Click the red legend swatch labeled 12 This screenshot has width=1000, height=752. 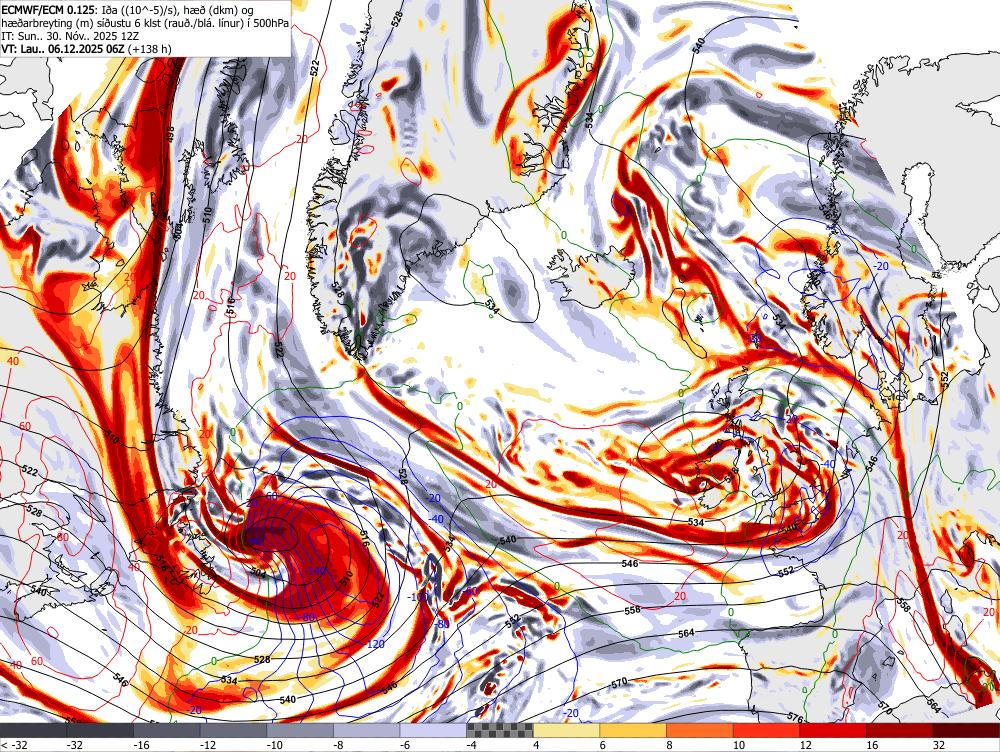click(833, 730)
